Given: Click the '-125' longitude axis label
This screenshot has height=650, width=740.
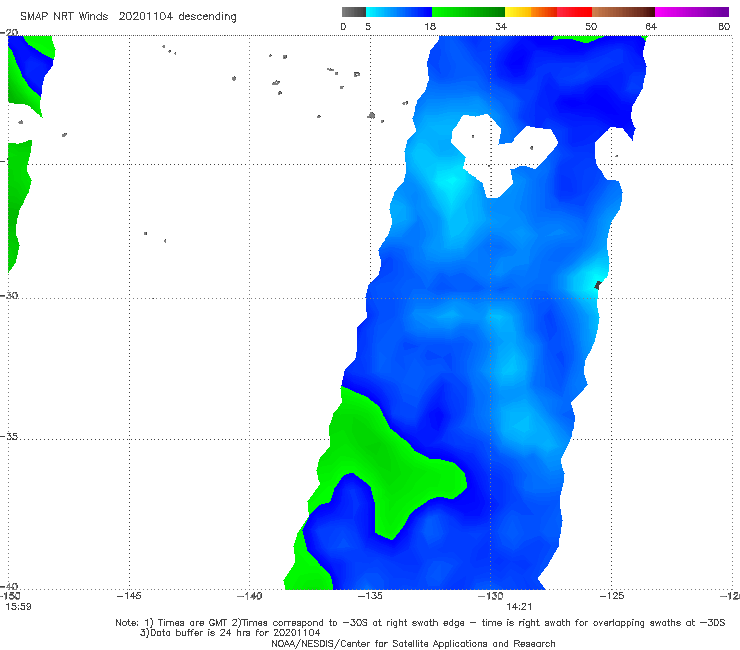Looking at the screenshot, I should [611, 596].
